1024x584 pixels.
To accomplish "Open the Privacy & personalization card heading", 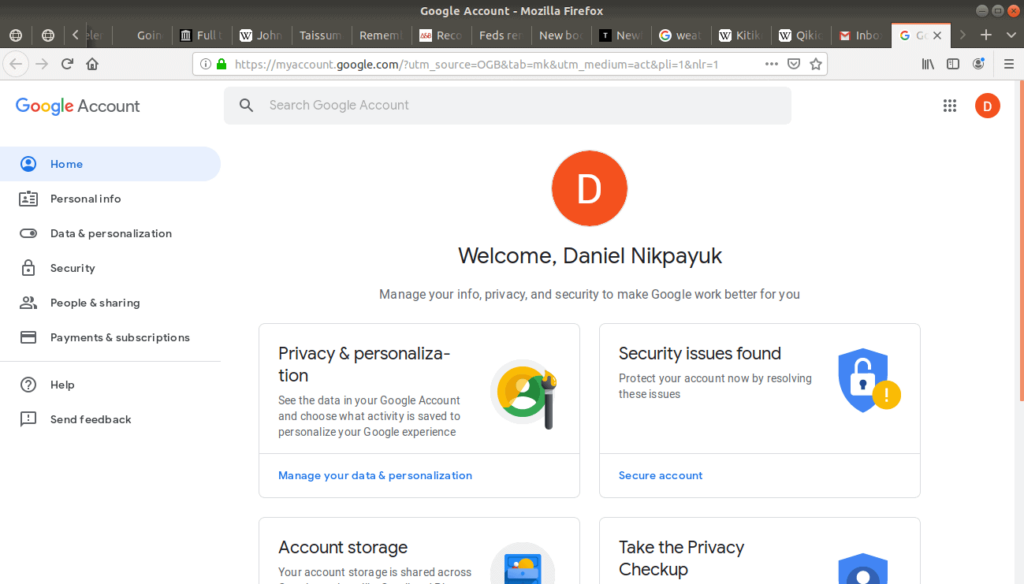I will (x=364, y=364).
